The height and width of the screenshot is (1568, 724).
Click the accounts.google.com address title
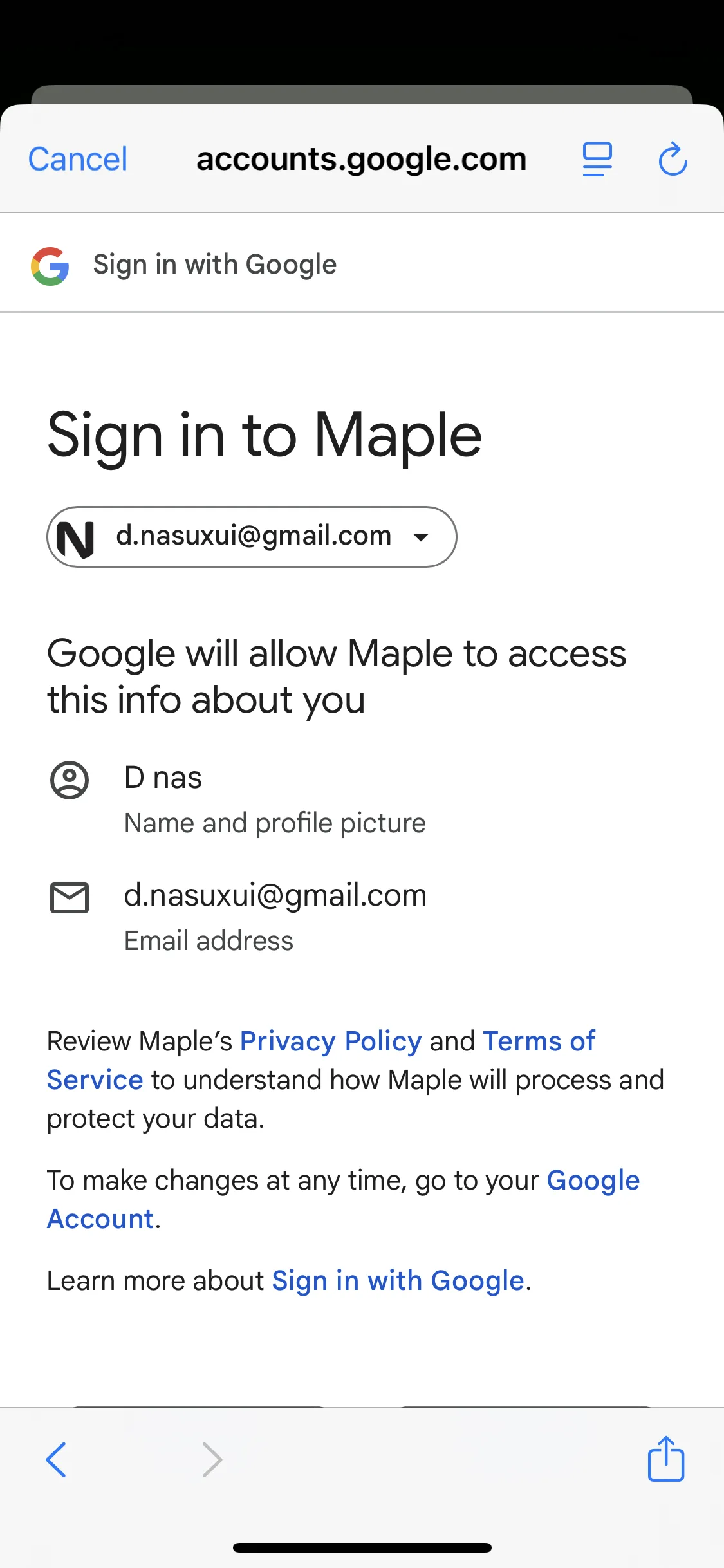pyautogui.click(x=362, y=159)
